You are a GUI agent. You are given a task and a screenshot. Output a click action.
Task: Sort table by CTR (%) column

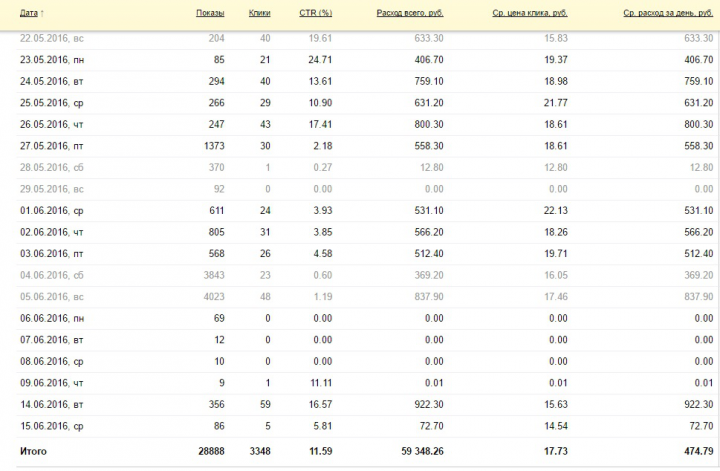(x=315, y=13)
